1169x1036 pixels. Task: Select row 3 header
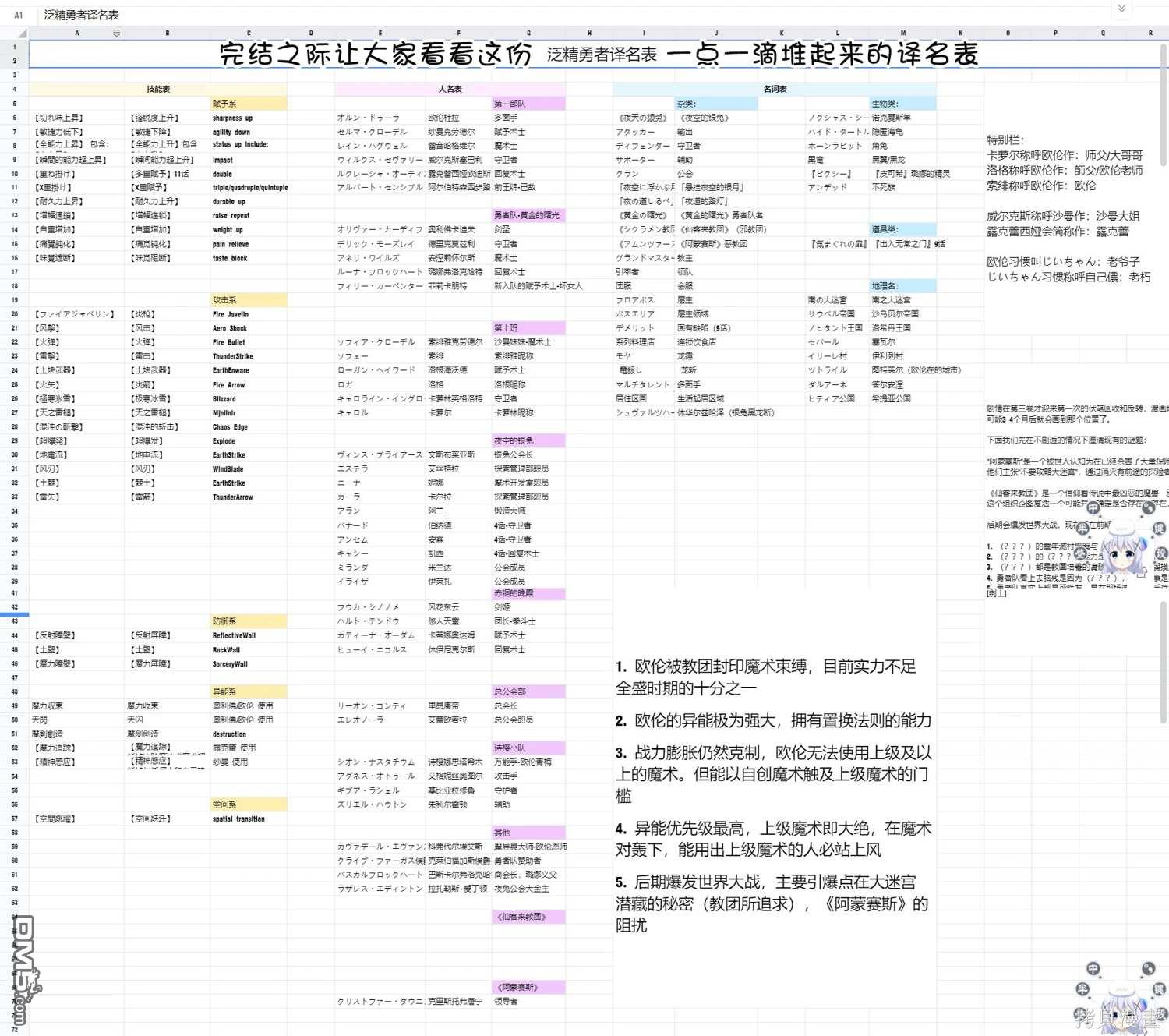point(14,75)
